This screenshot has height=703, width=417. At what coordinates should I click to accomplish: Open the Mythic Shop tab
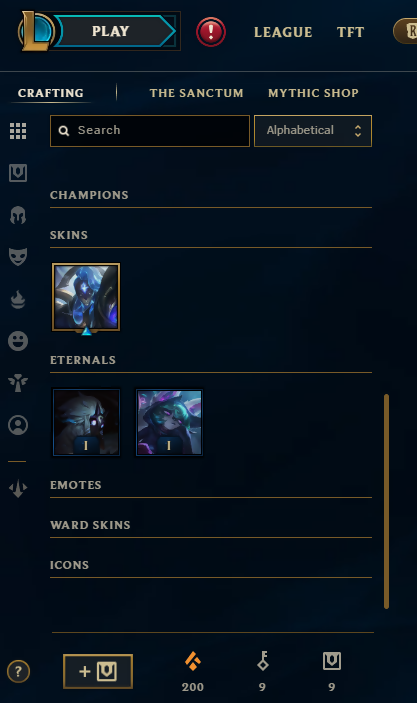pos(313,93)
